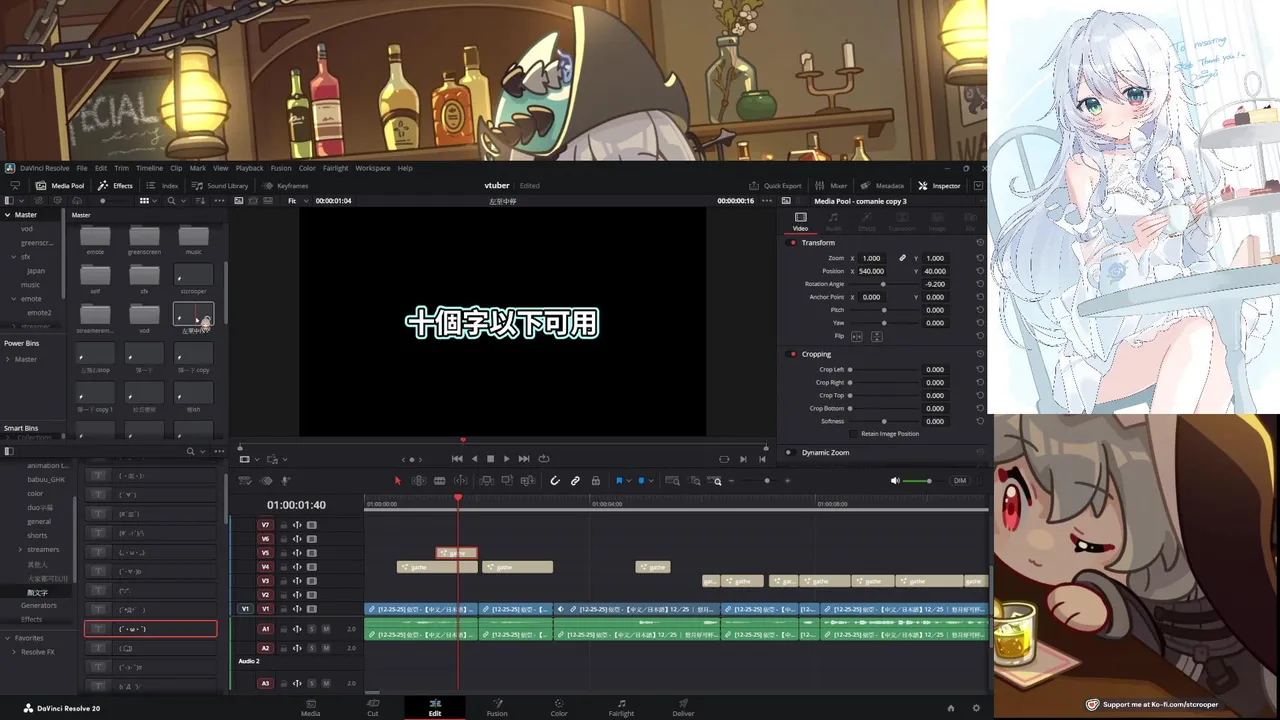Open Project Settings gear icon
The width and height of the screenshot is (1280, 720).
[976, 708]
